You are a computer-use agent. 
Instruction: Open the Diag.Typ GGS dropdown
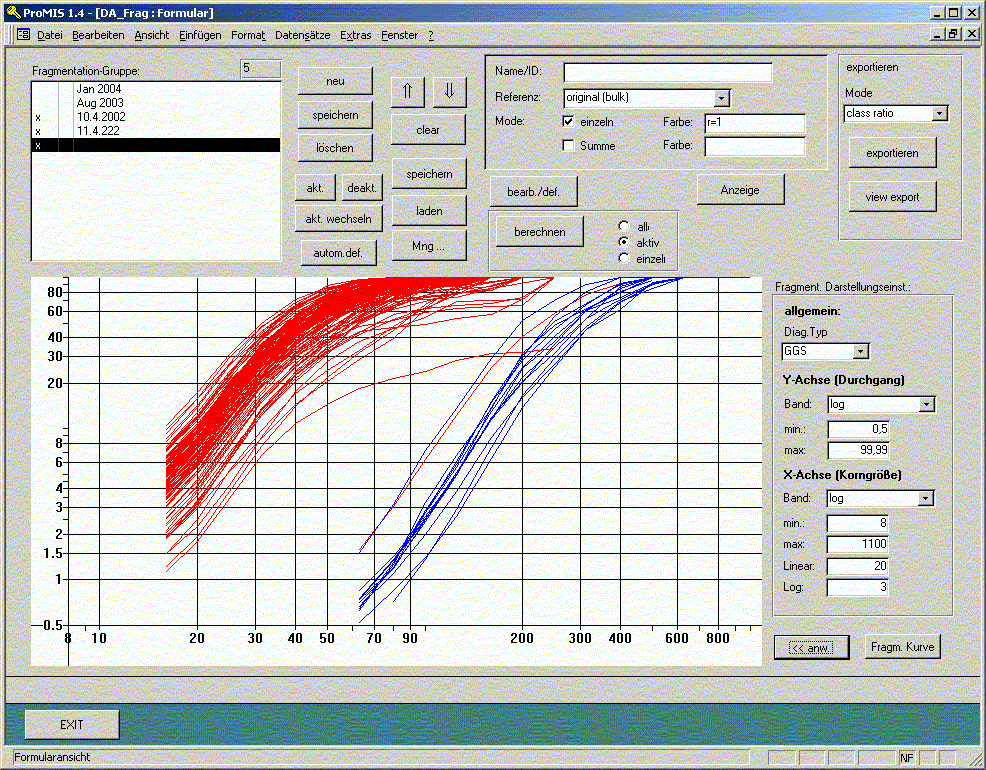(x=861, y=352)
